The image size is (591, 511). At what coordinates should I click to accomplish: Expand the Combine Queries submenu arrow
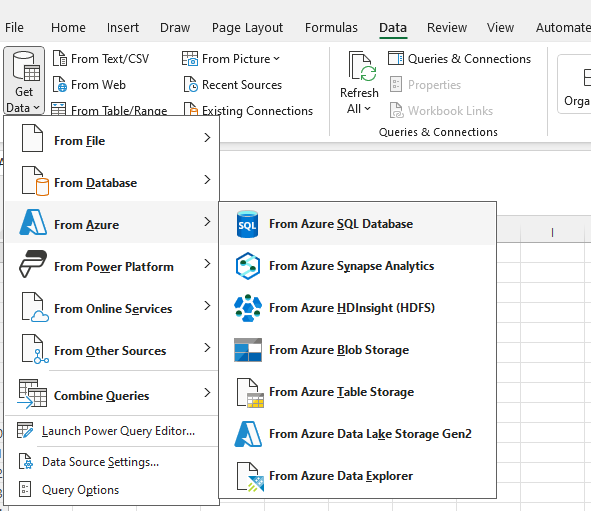[x=207, y=393]
